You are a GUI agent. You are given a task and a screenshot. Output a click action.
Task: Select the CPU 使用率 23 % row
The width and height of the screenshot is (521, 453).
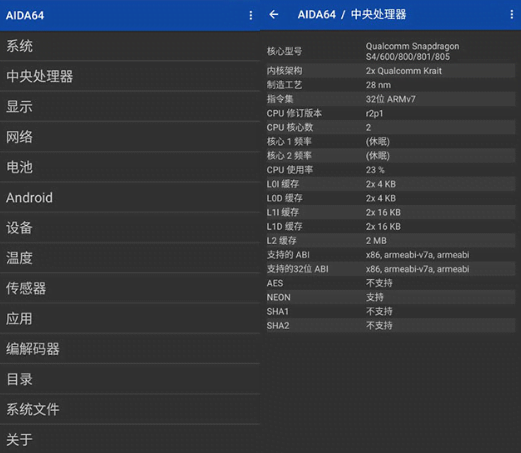point(390,170)
